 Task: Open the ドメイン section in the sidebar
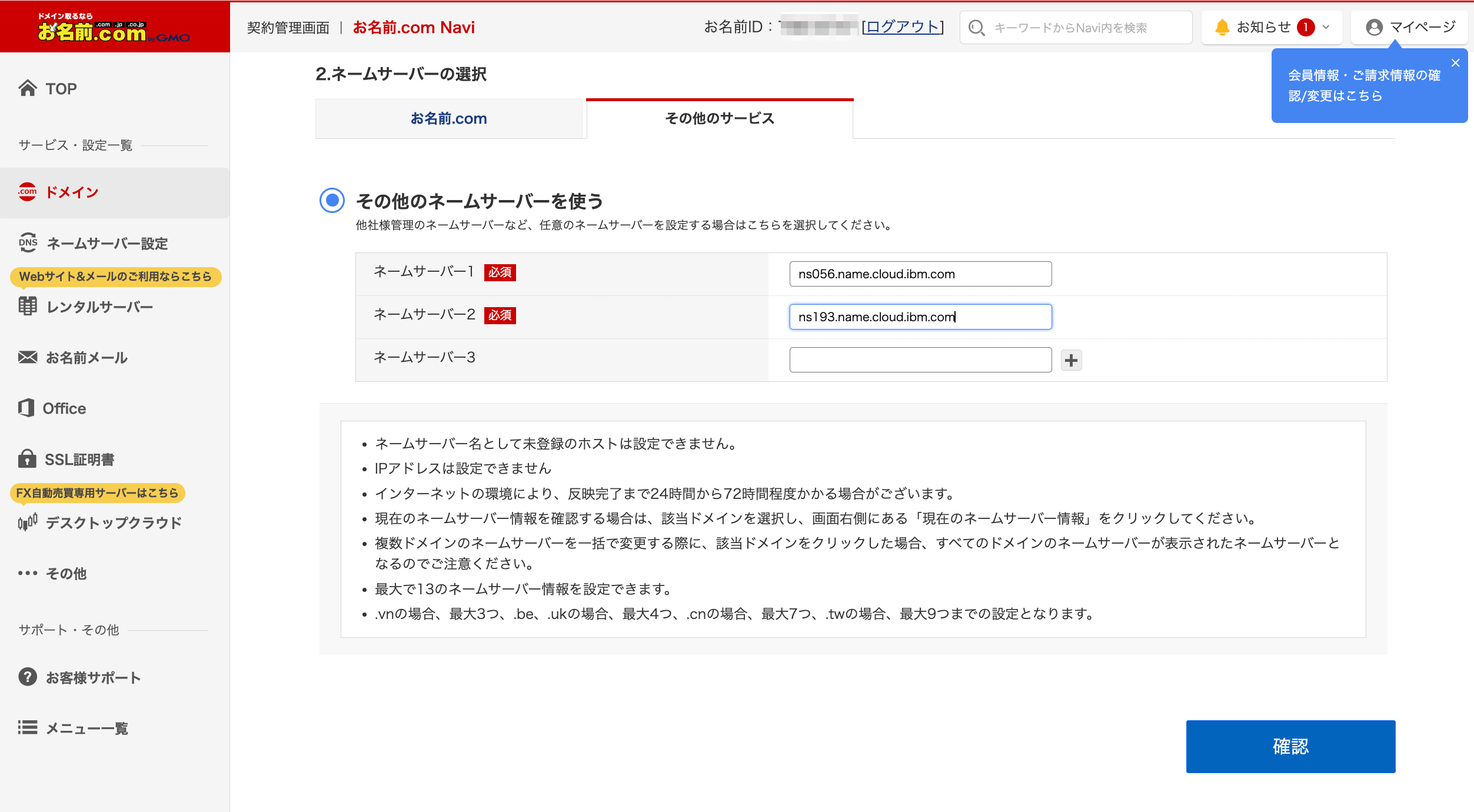(x=71, y=192)
